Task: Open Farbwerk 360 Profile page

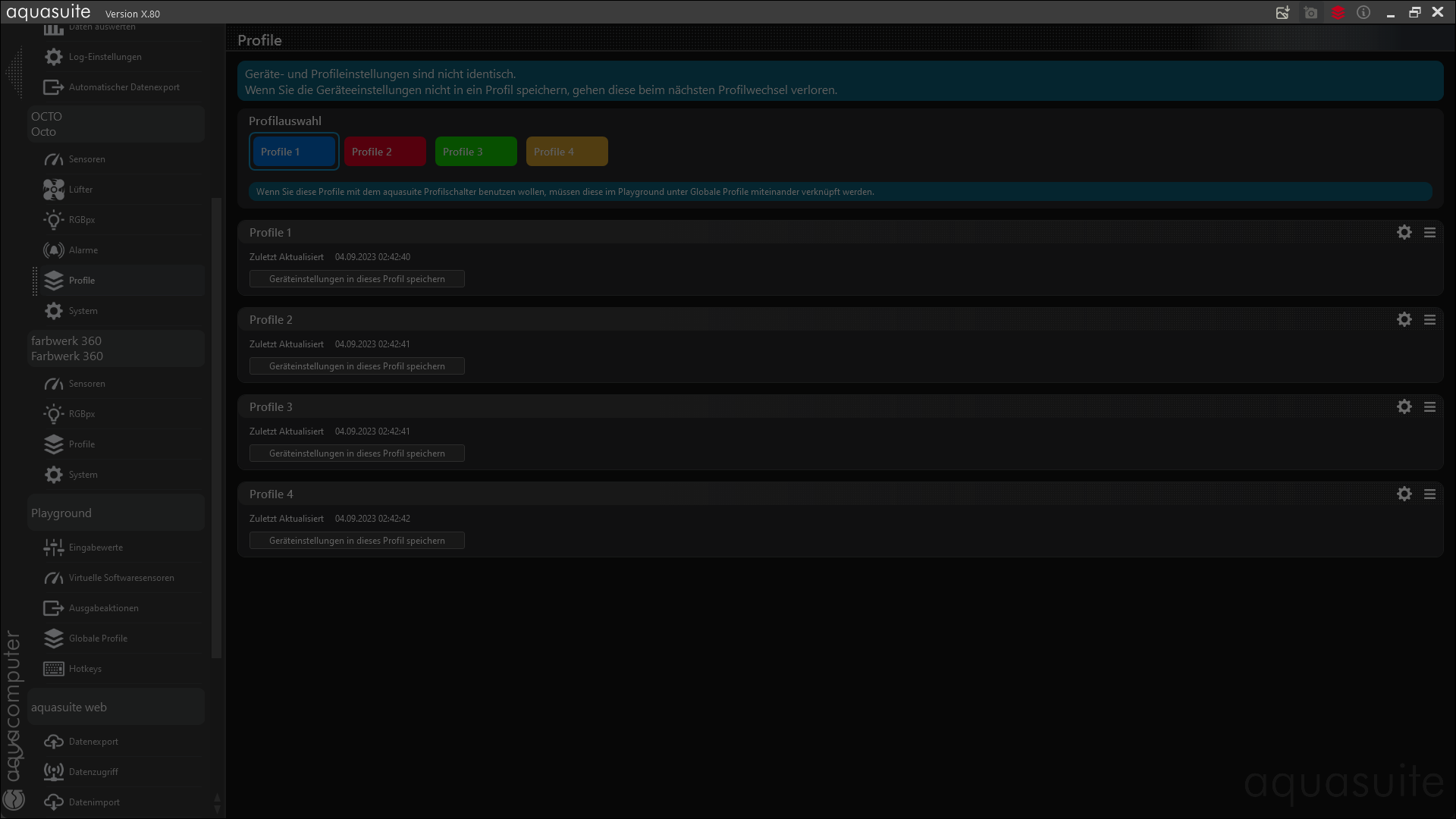Action: click(x=81, y=444)
